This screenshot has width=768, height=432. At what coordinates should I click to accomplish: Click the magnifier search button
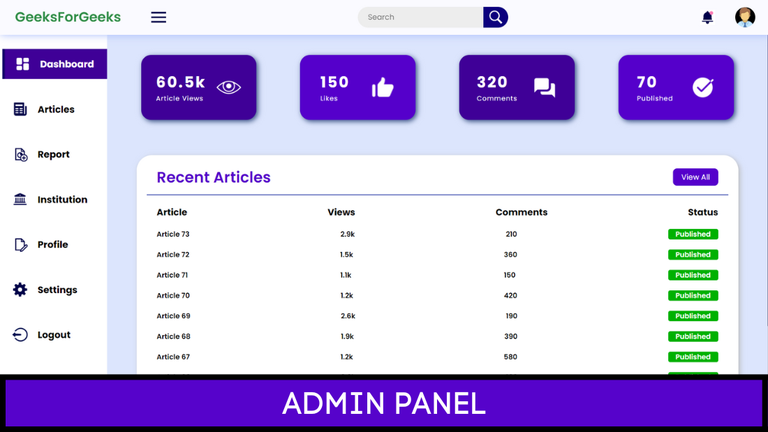coord(495,17)
